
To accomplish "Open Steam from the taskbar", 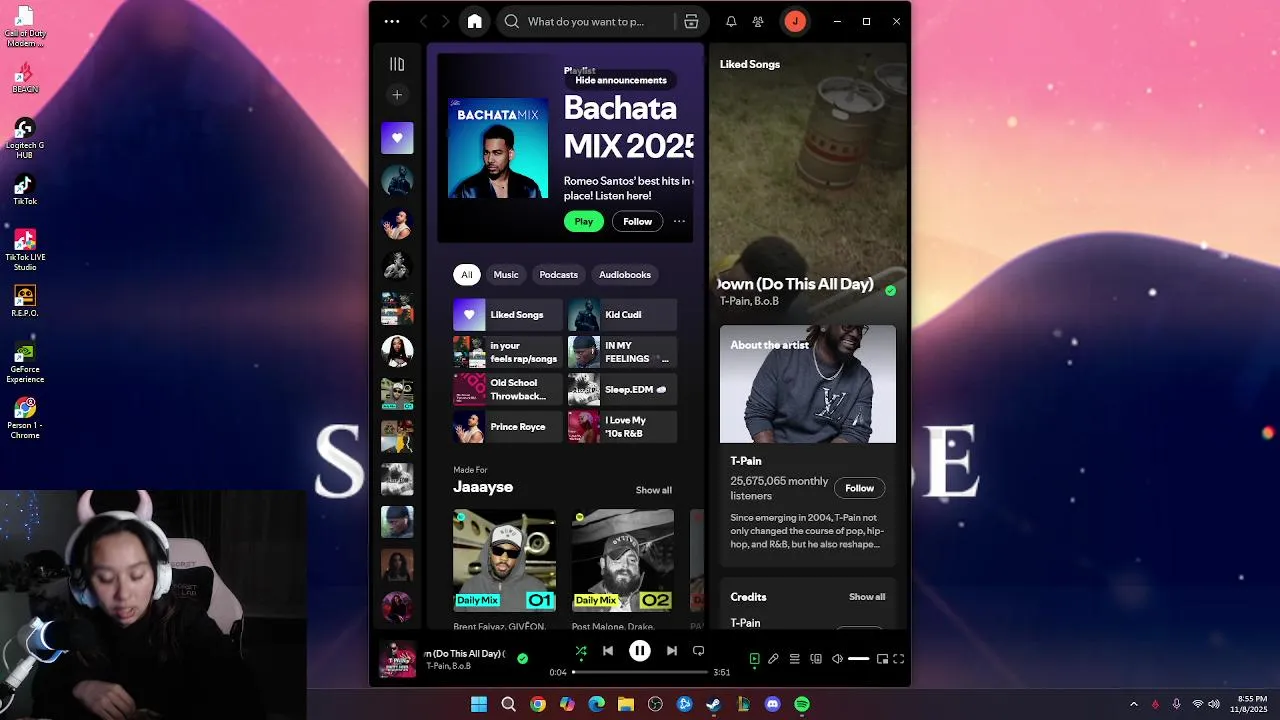I will [714, 704].
